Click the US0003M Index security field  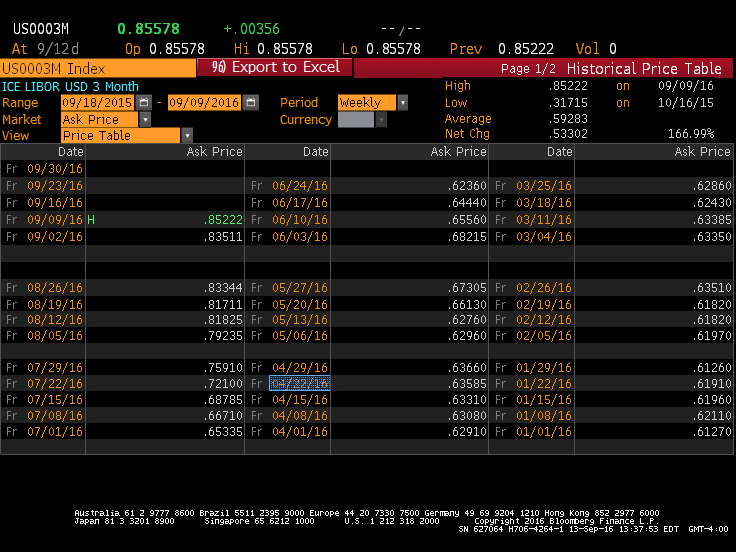(x=98, y=69)
